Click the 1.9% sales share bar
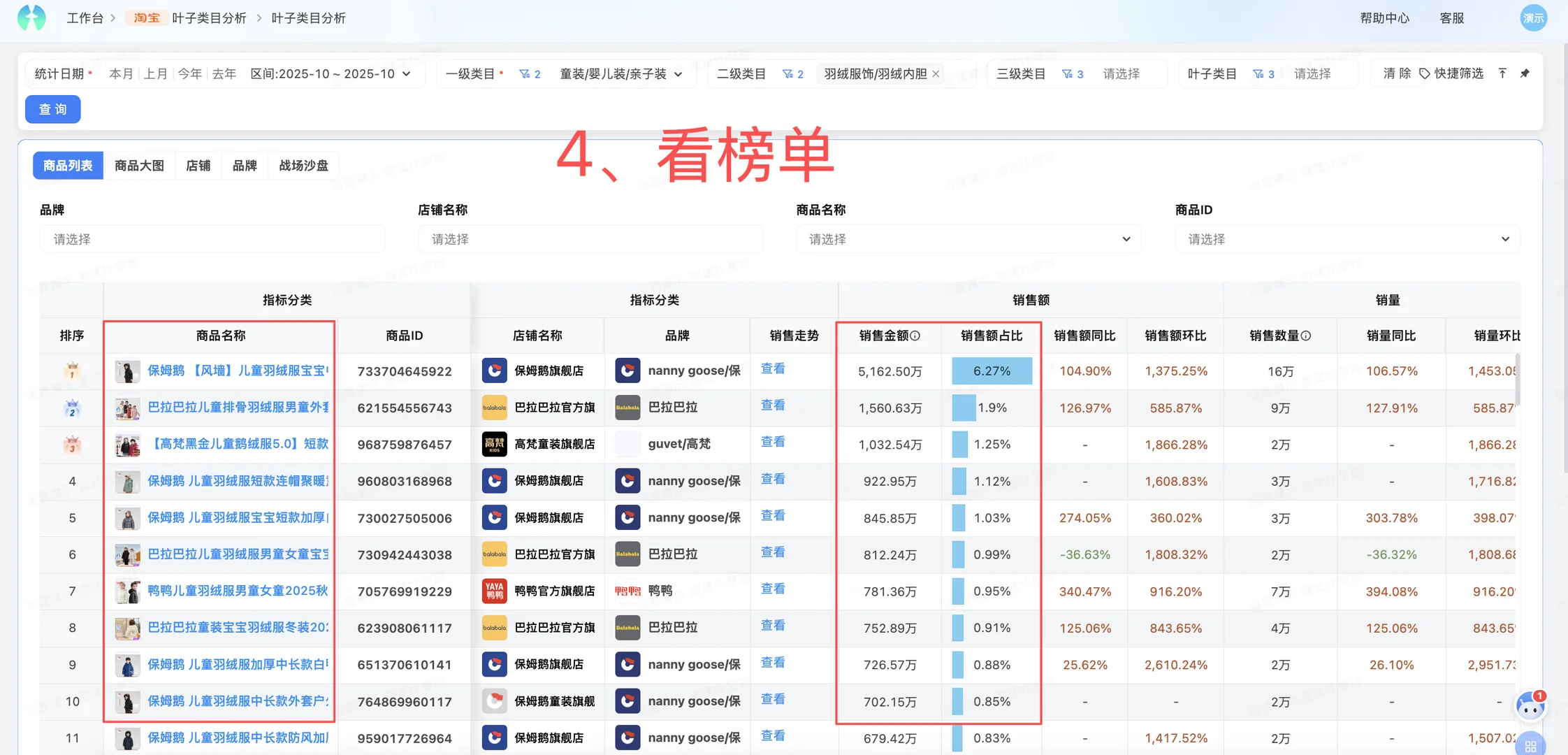The width and height of the screenshot is (1568, 755). (x=964, y=408)
